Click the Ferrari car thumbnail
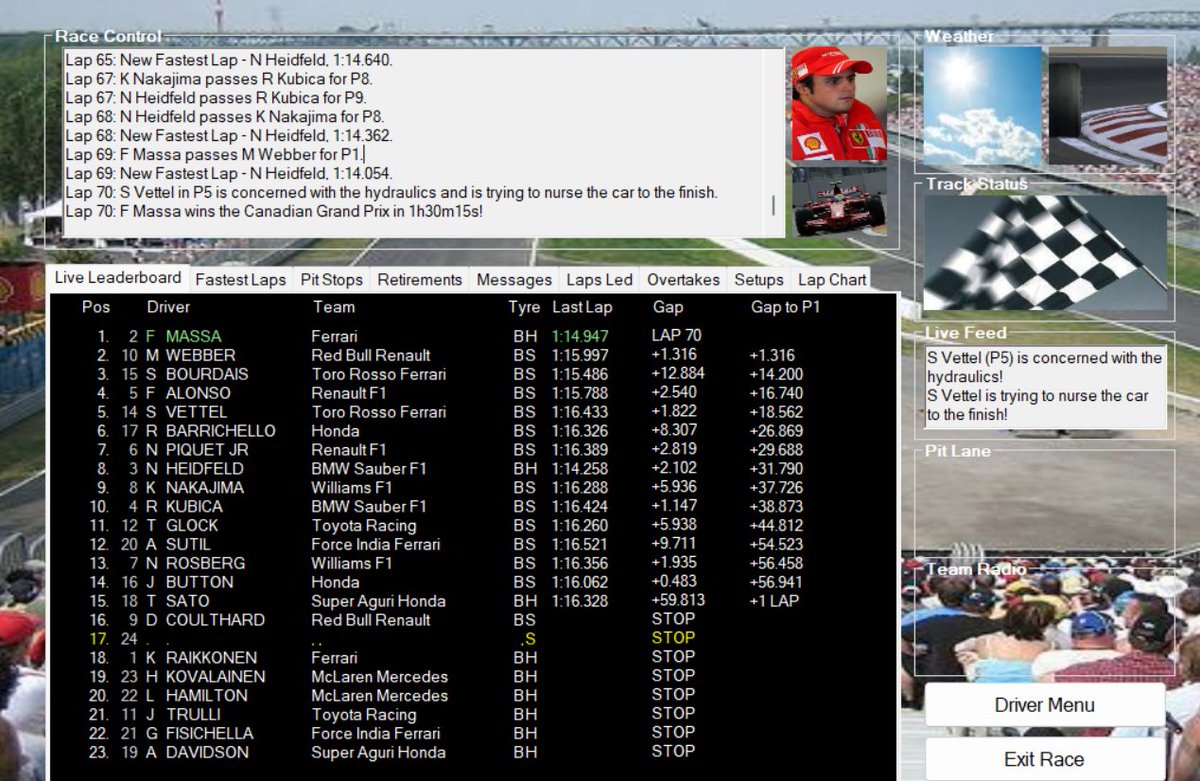This screenshot has height=781, width=1200. (x=839, y=201)
